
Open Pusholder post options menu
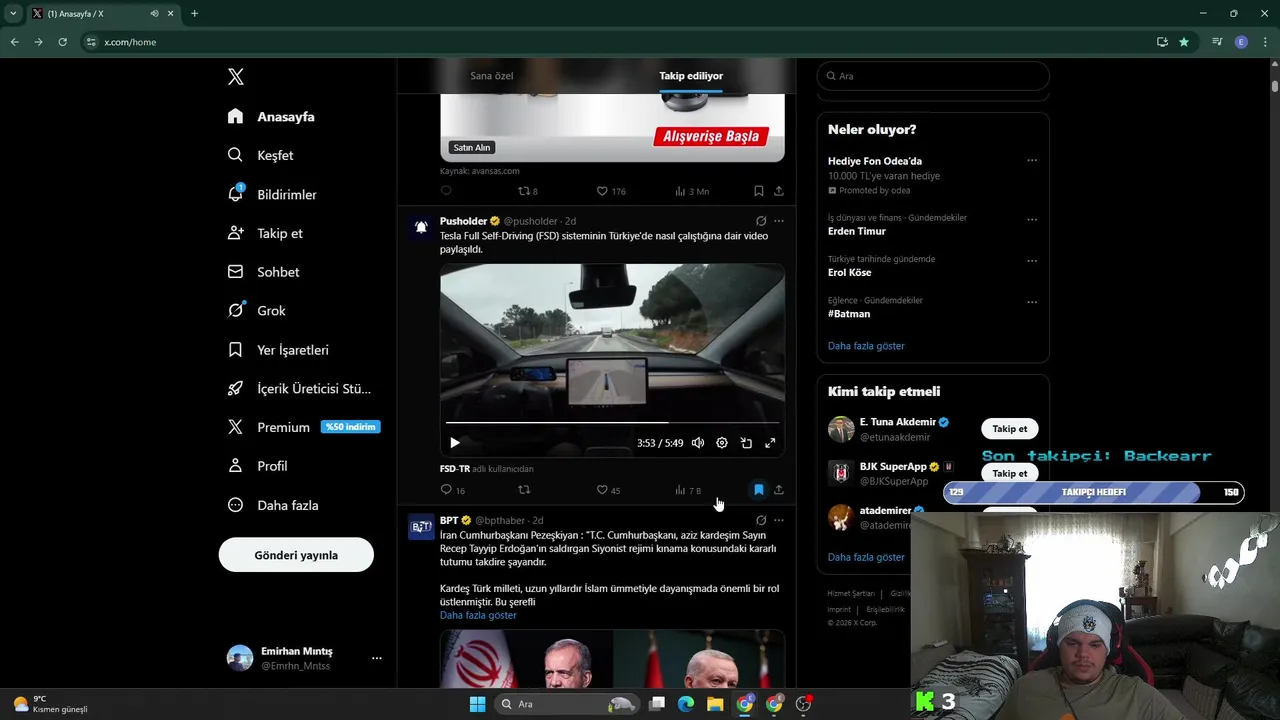tap(779, 221)
